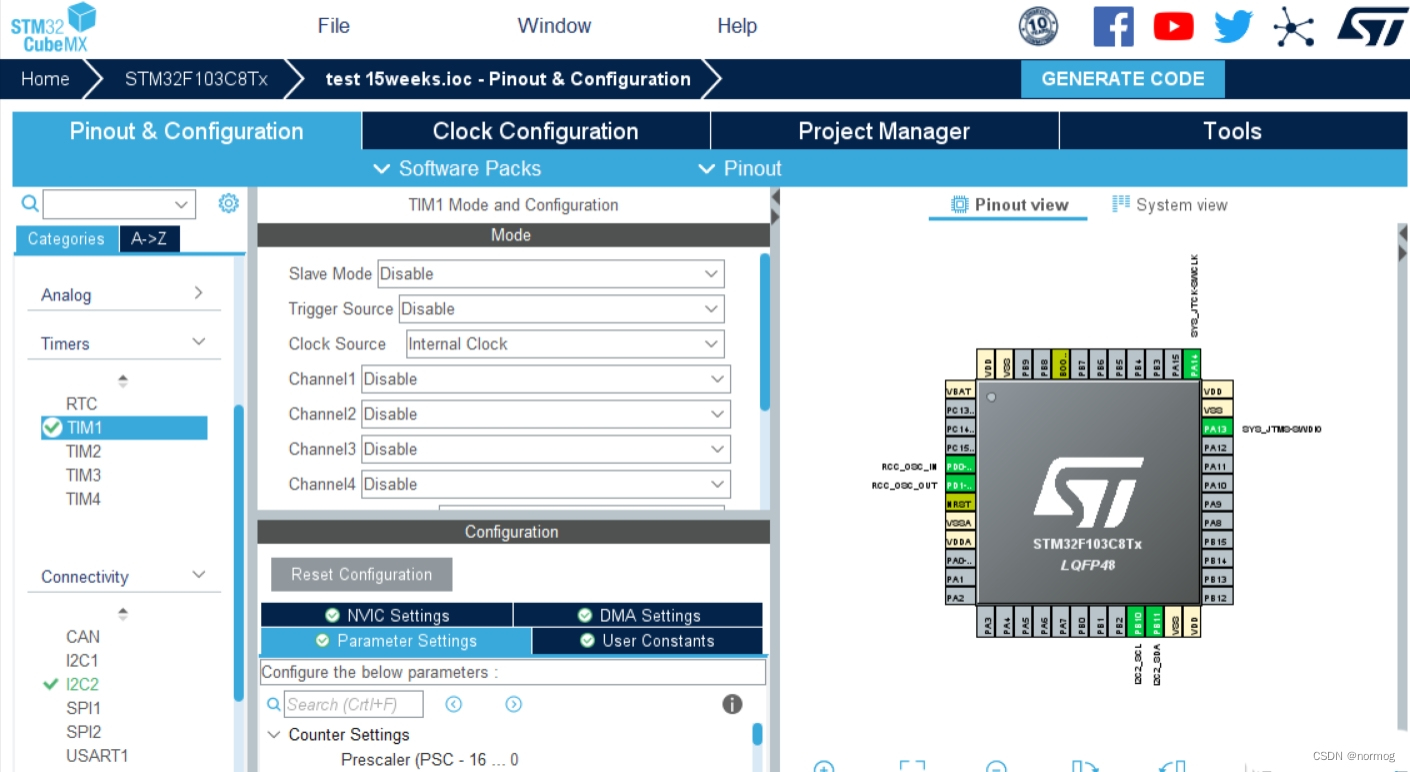Select the NRST pin on the chip

click(960, 503)
